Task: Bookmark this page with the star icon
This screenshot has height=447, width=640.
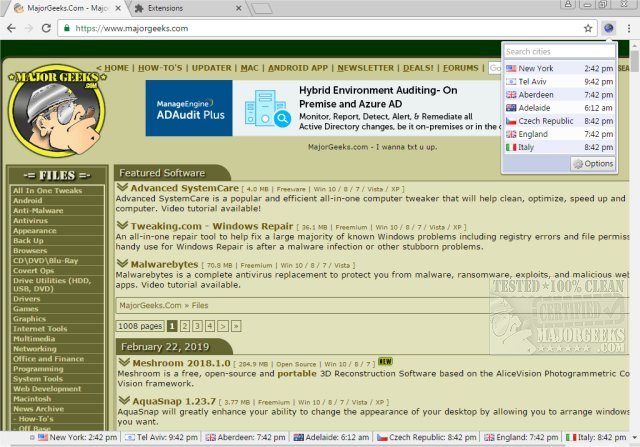Action: point(590,28)
